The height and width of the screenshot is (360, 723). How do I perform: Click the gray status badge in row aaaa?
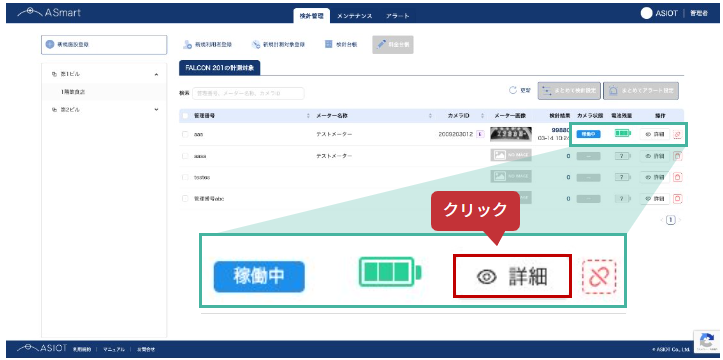(x=588, y=156)
